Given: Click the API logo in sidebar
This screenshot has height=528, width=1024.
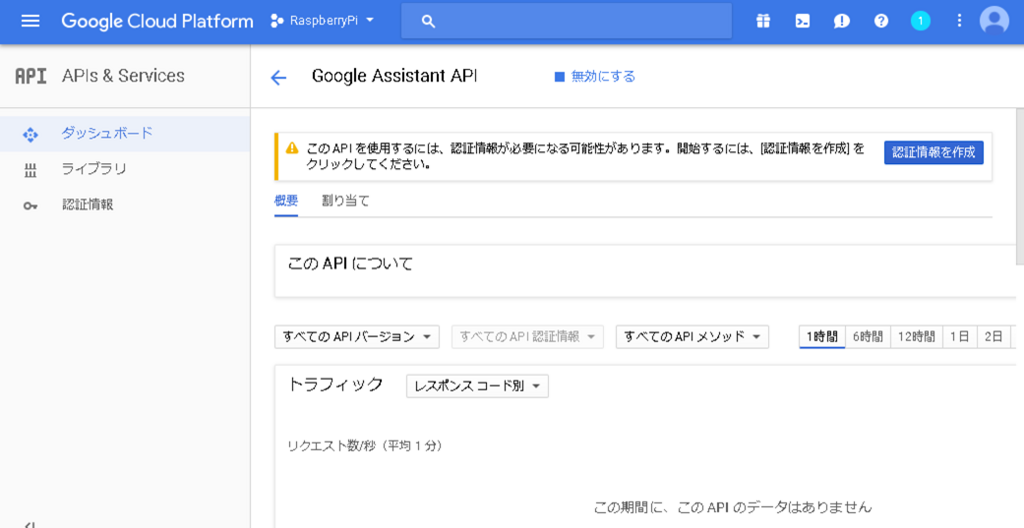Looking at the screenshot, I should pyautogui.click(x=31, y=76).
